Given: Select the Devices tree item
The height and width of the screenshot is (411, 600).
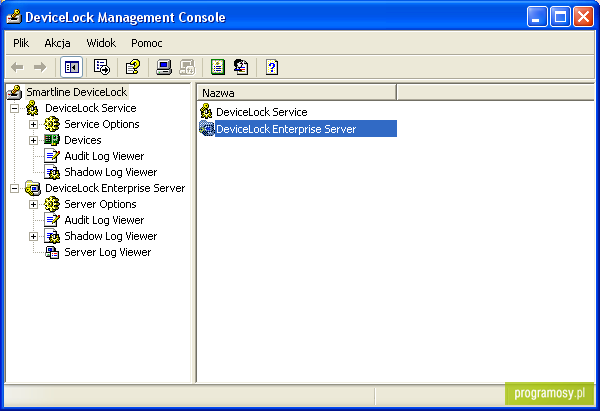Looking at the screenshot, I should click(83, 140).
